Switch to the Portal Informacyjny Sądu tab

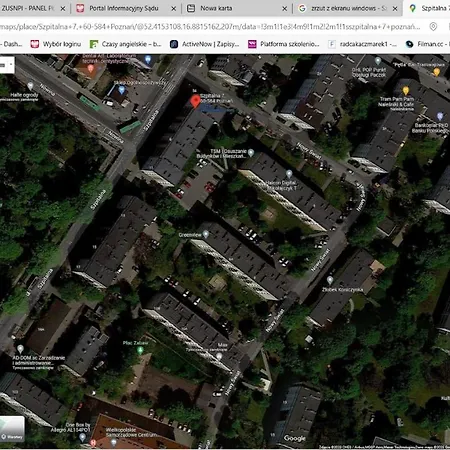tap(124, 8)
